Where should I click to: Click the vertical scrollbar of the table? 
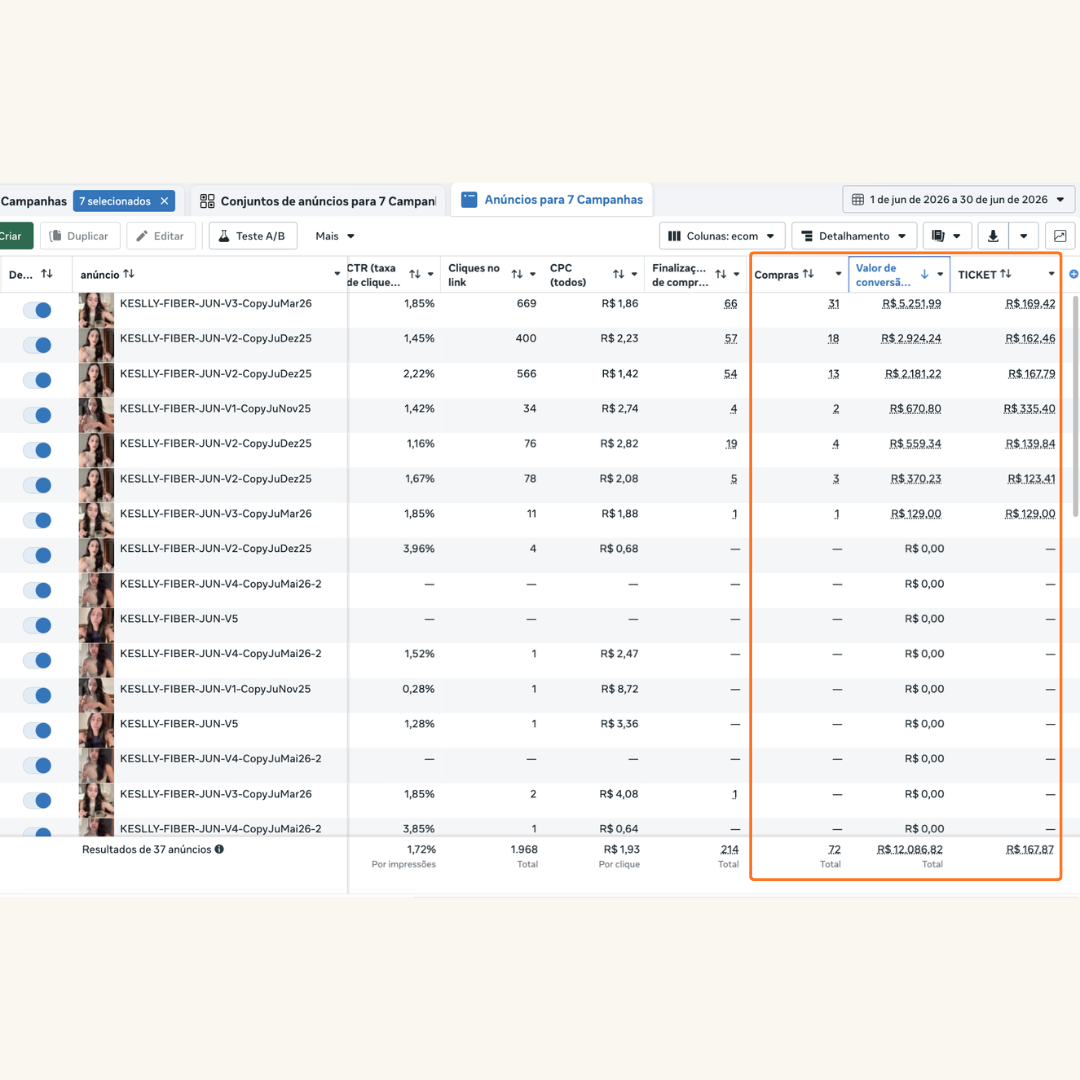coord(1075,406)
